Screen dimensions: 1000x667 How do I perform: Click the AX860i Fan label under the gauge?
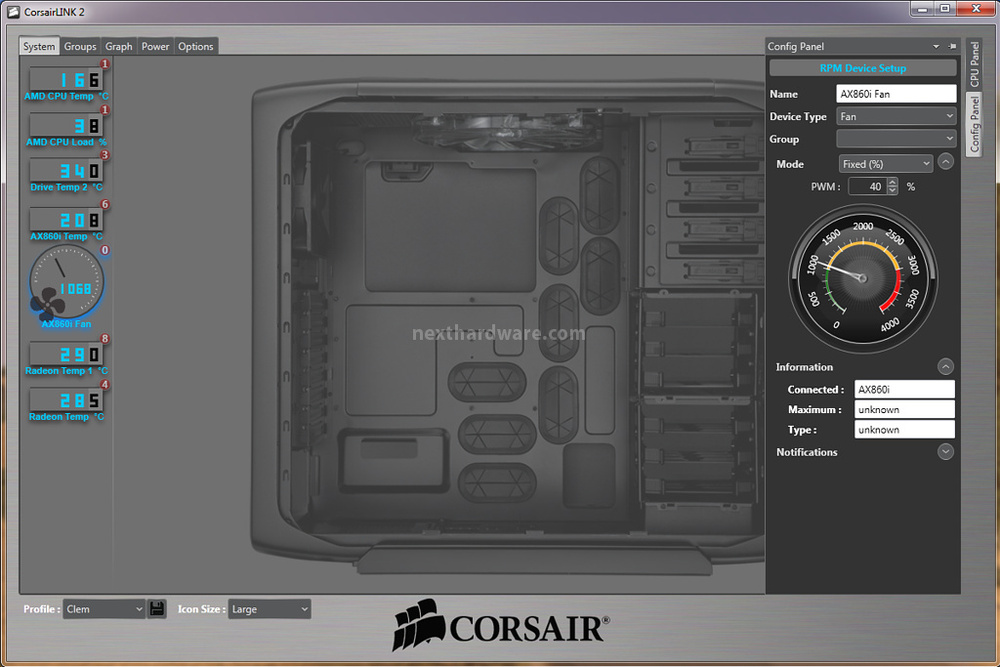coord(66,324)
